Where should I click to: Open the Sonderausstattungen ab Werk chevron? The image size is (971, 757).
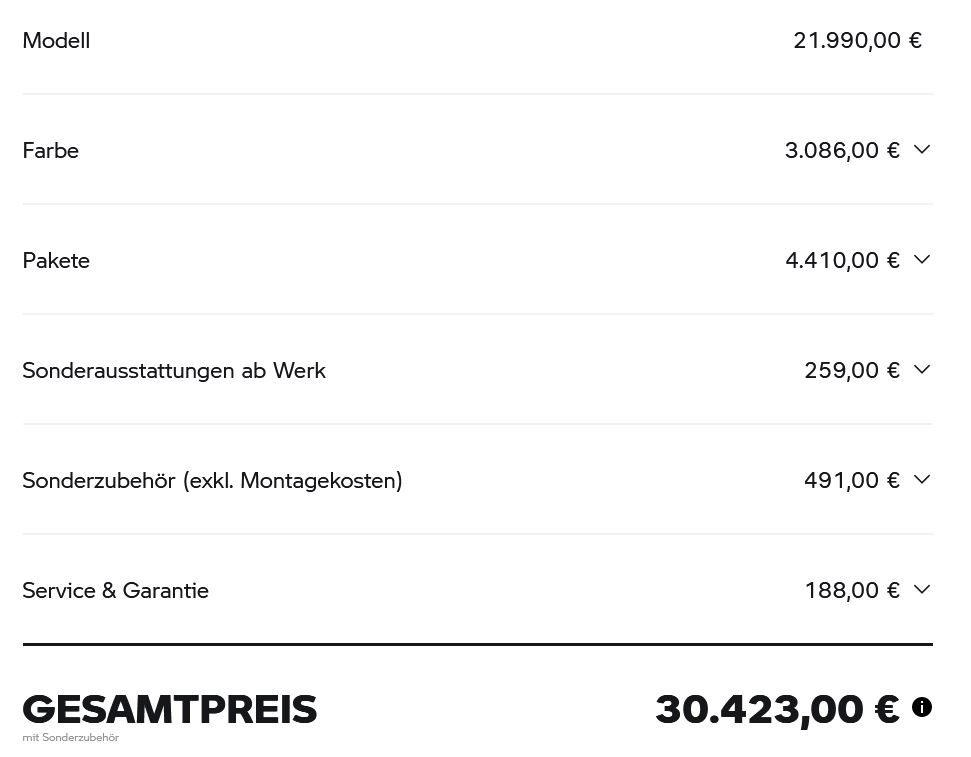921,370
